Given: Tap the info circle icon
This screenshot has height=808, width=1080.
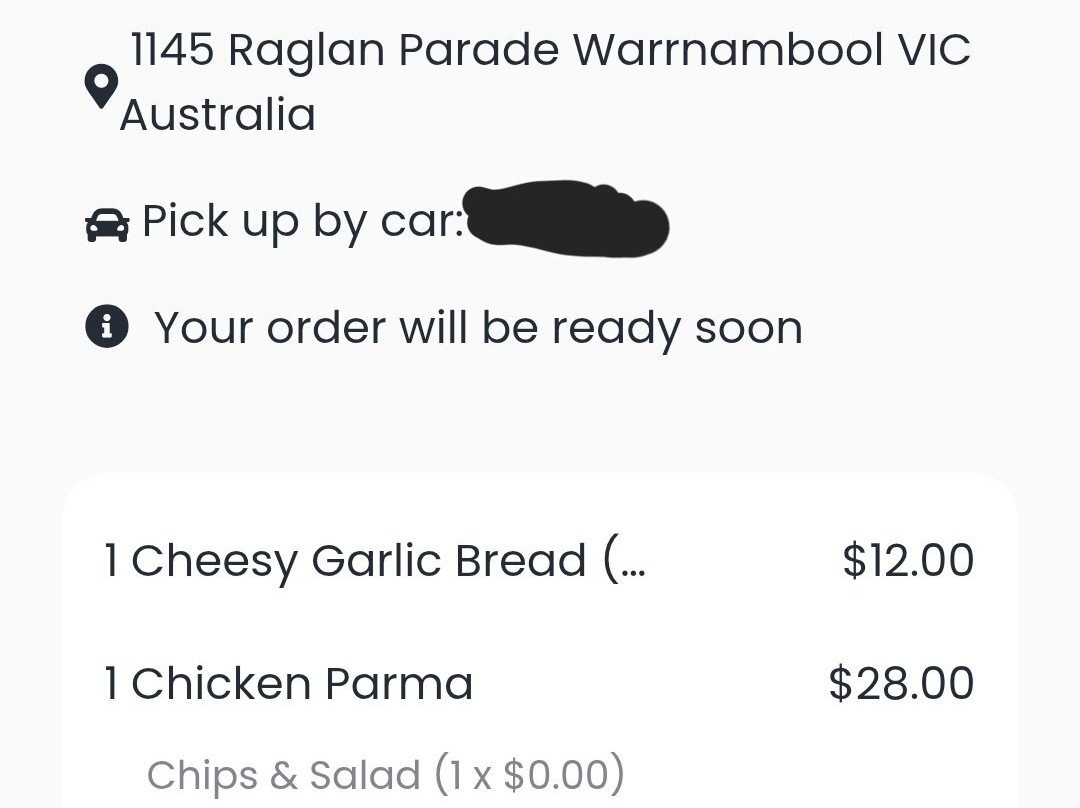Looking at the screenshot, I should [107, 327].
